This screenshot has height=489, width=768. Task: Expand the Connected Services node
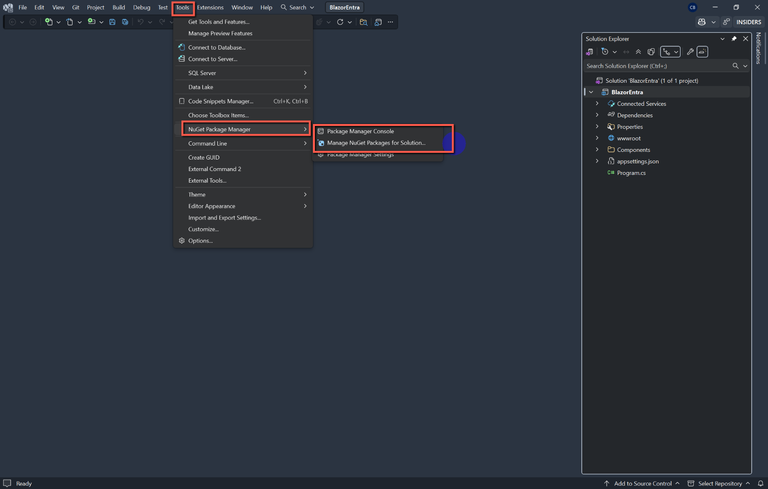coord(597,104)
